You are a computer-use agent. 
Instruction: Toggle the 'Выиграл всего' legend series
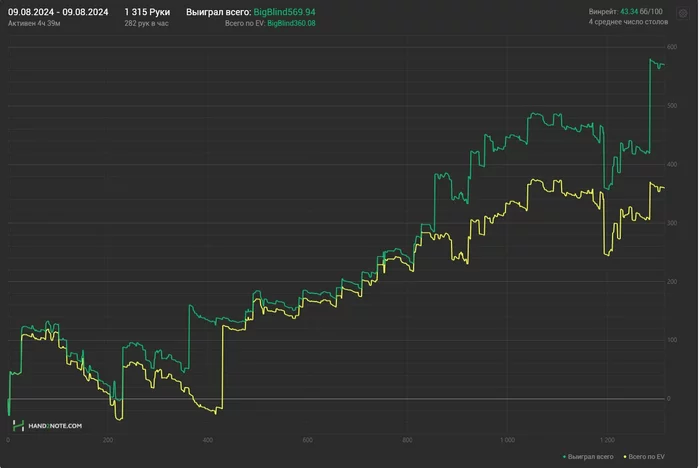[588, 456]
